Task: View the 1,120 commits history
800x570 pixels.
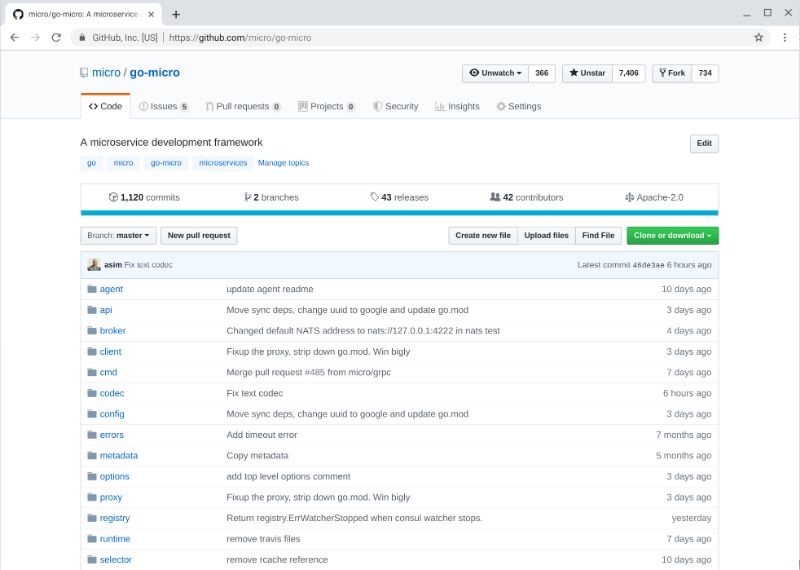Action: pyautogui.click(x=144, y=197)
